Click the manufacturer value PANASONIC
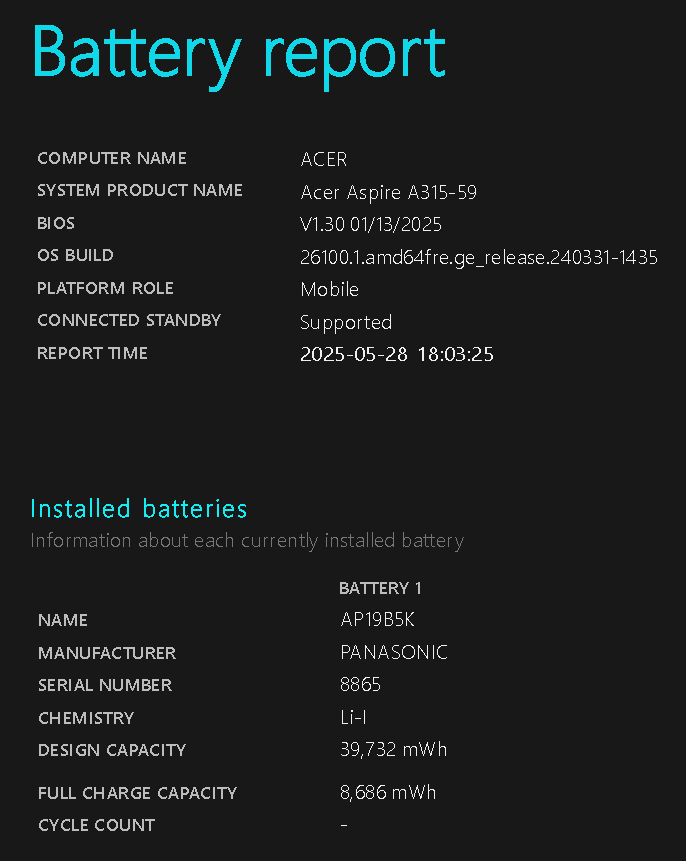 [x=394, y=652]
